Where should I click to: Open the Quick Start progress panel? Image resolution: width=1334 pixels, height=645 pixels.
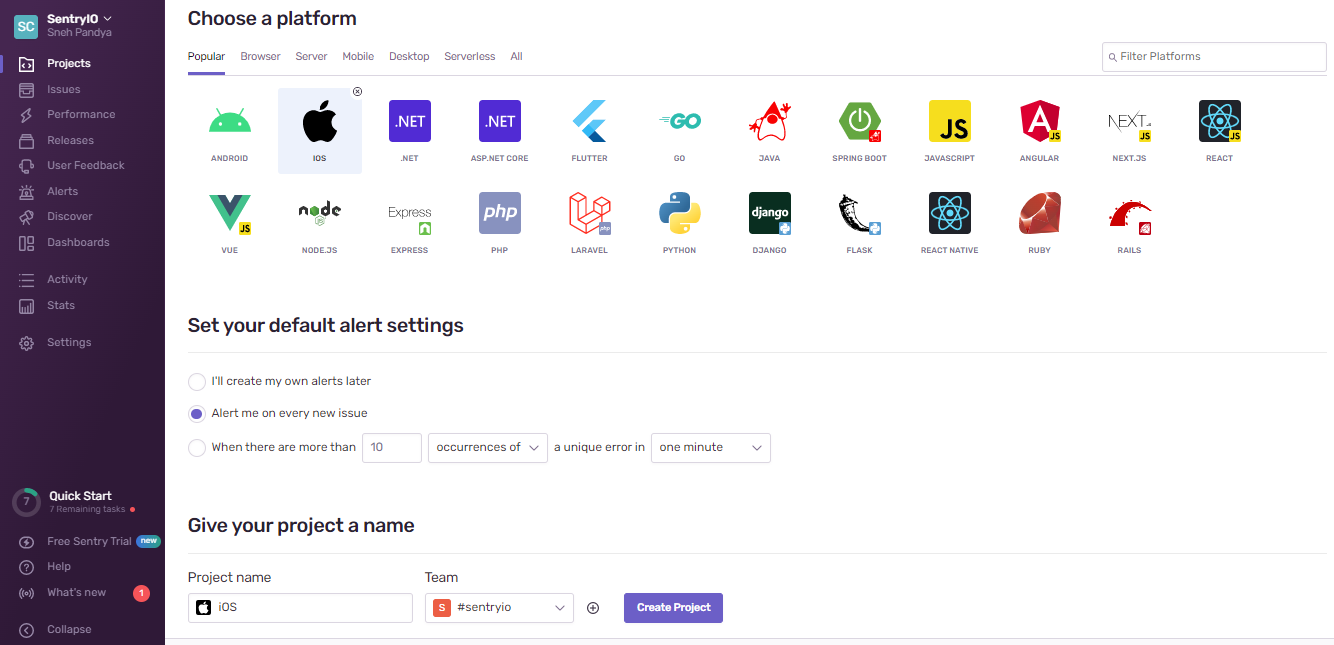point(80,502)
